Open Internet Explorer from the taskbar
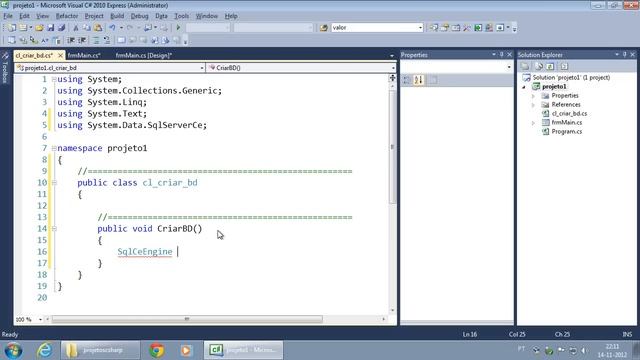The width and height of the screenshot is (640, 360). pyautogui.click(x=44, y=350)
